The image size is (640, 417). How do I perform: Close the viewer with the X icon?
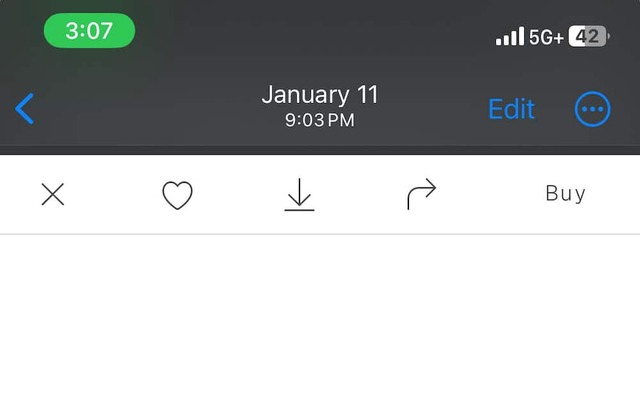point(53,194)
